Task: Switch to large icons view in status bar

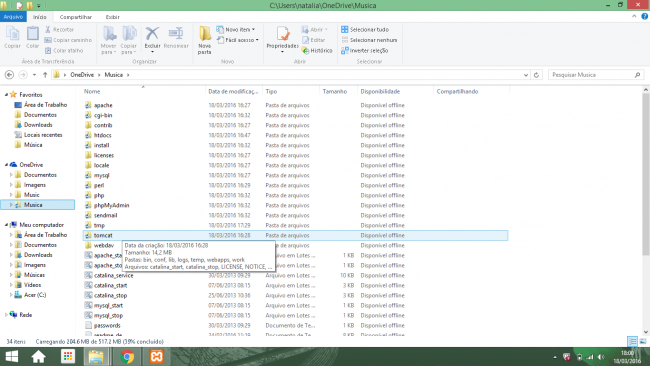Action: tap(643, 342)
